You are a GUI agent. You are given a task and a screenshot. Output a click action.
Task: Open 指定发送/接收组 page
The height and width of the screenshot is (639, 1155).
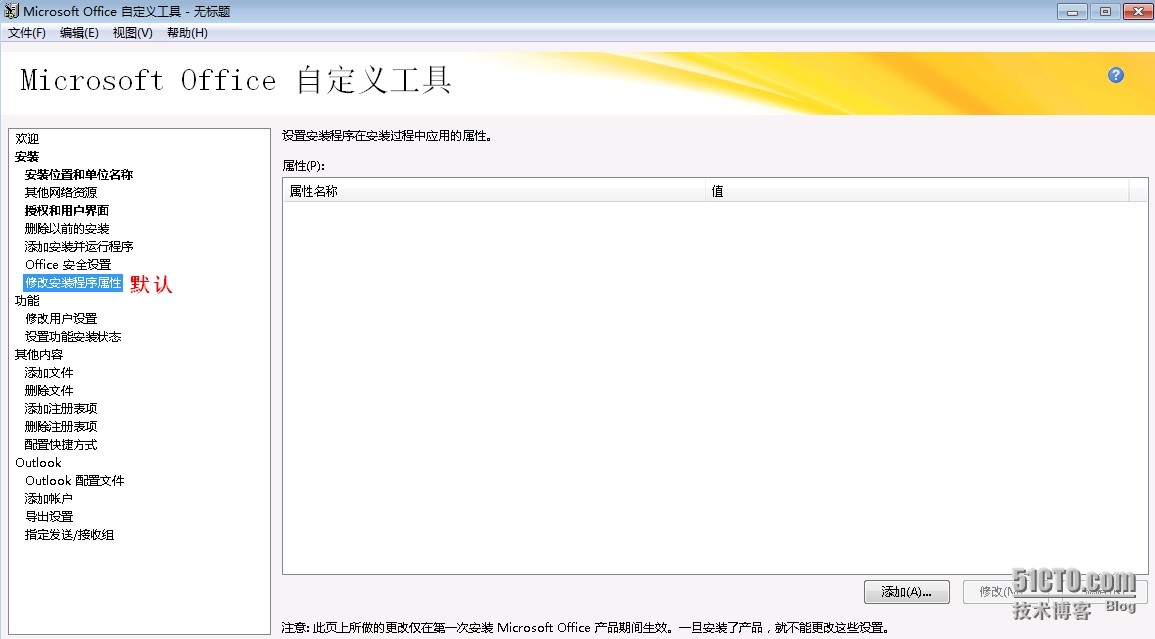pyautogui.click(x=69, y=535)
